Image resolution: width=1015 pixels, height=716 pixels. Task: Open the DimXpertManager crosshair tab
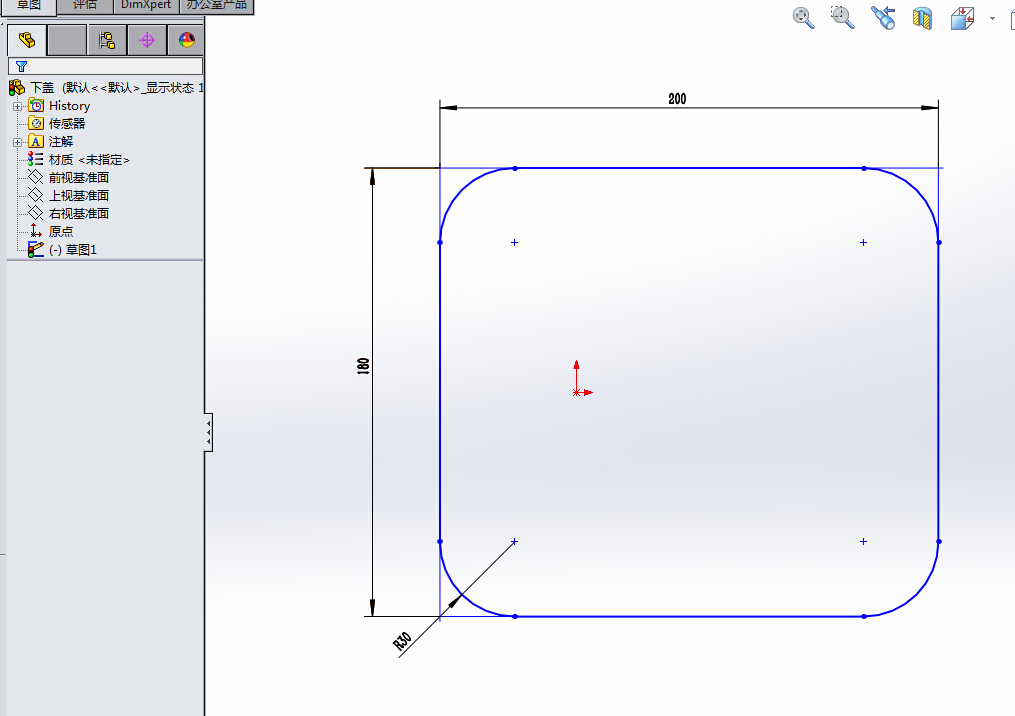click(x=147, y=40)
